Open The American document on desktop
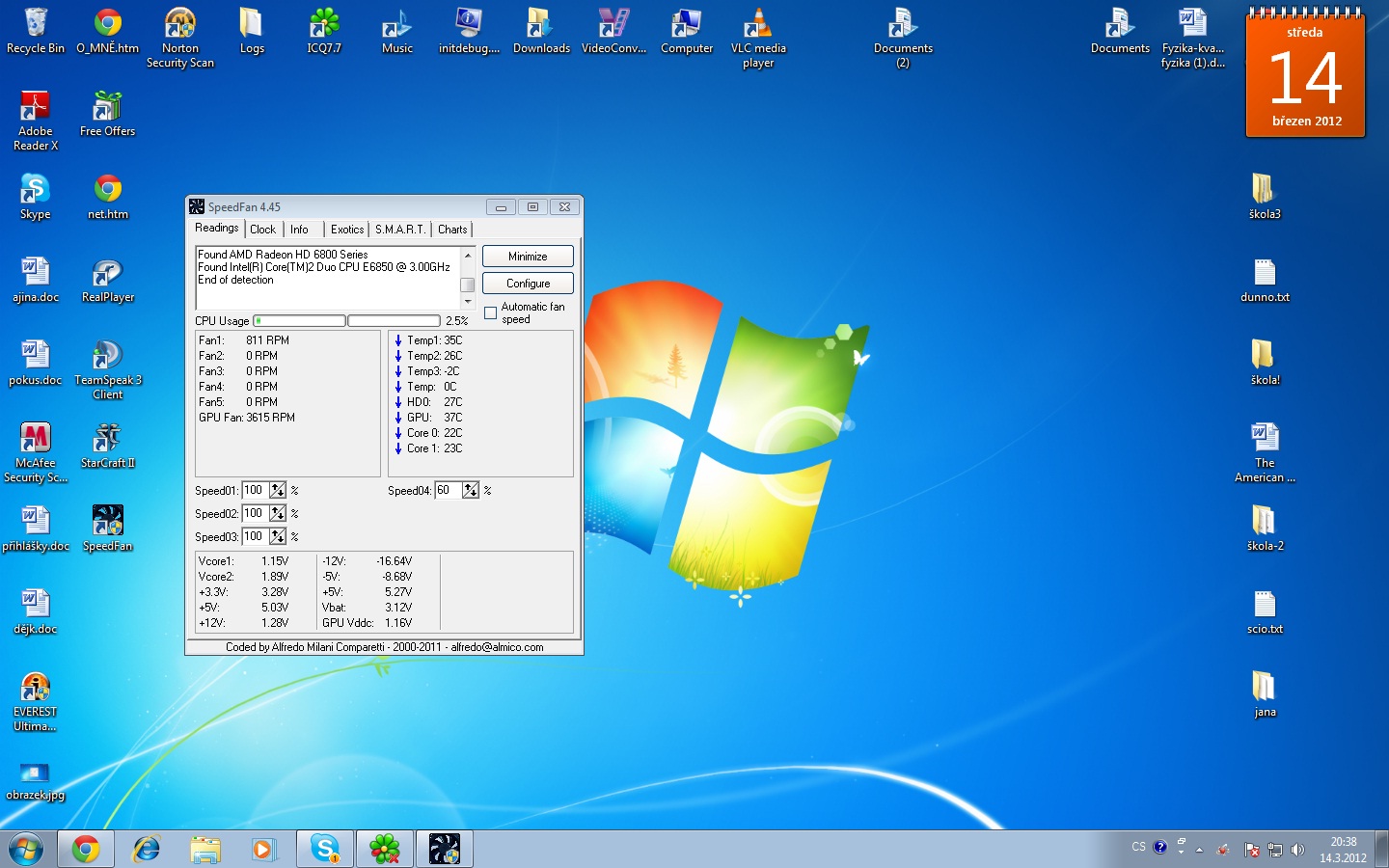Screen dimensions: 1389x868 1265,452
